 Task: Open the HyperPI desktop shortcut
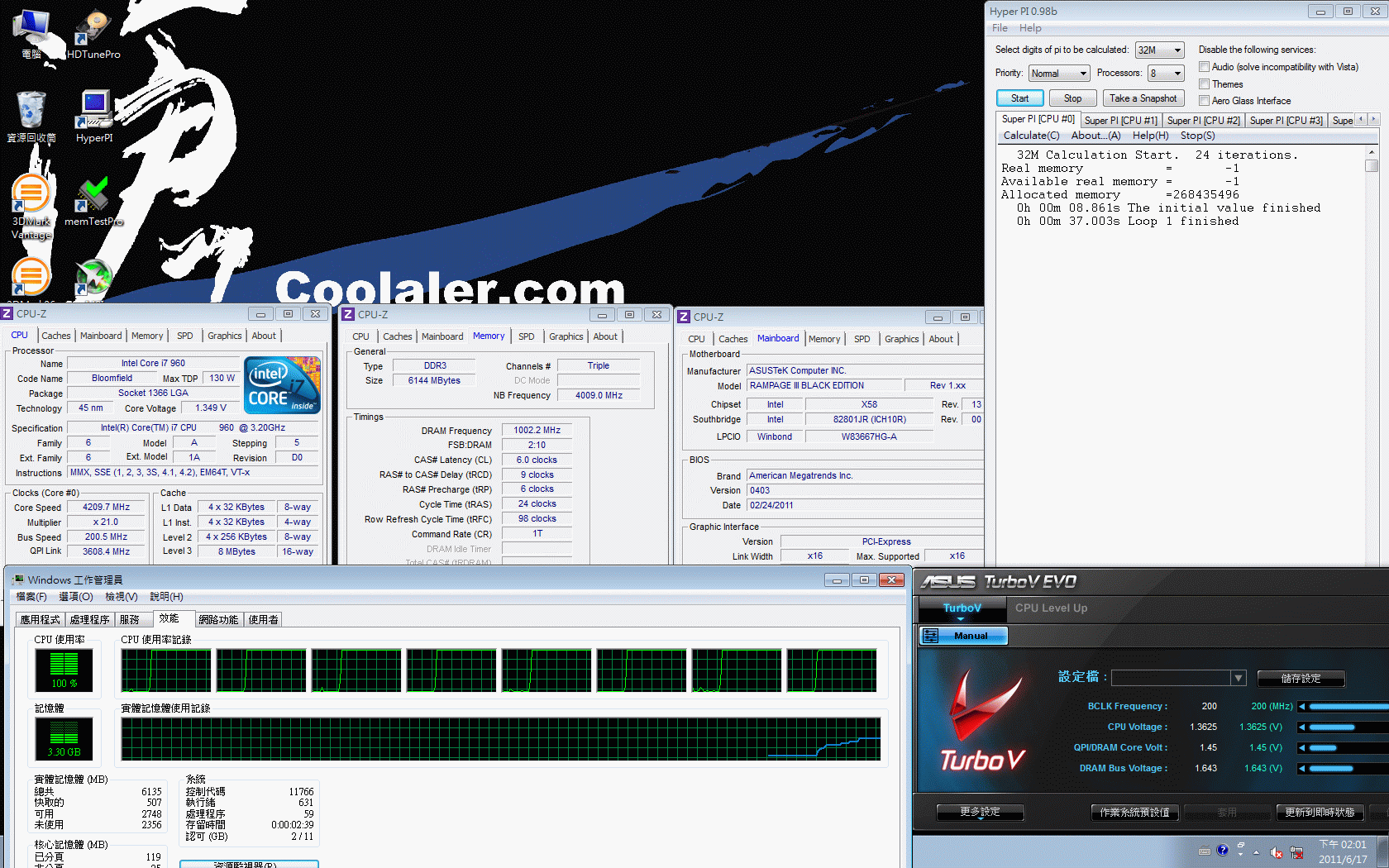pyautogui.click(x=94, y=116)
